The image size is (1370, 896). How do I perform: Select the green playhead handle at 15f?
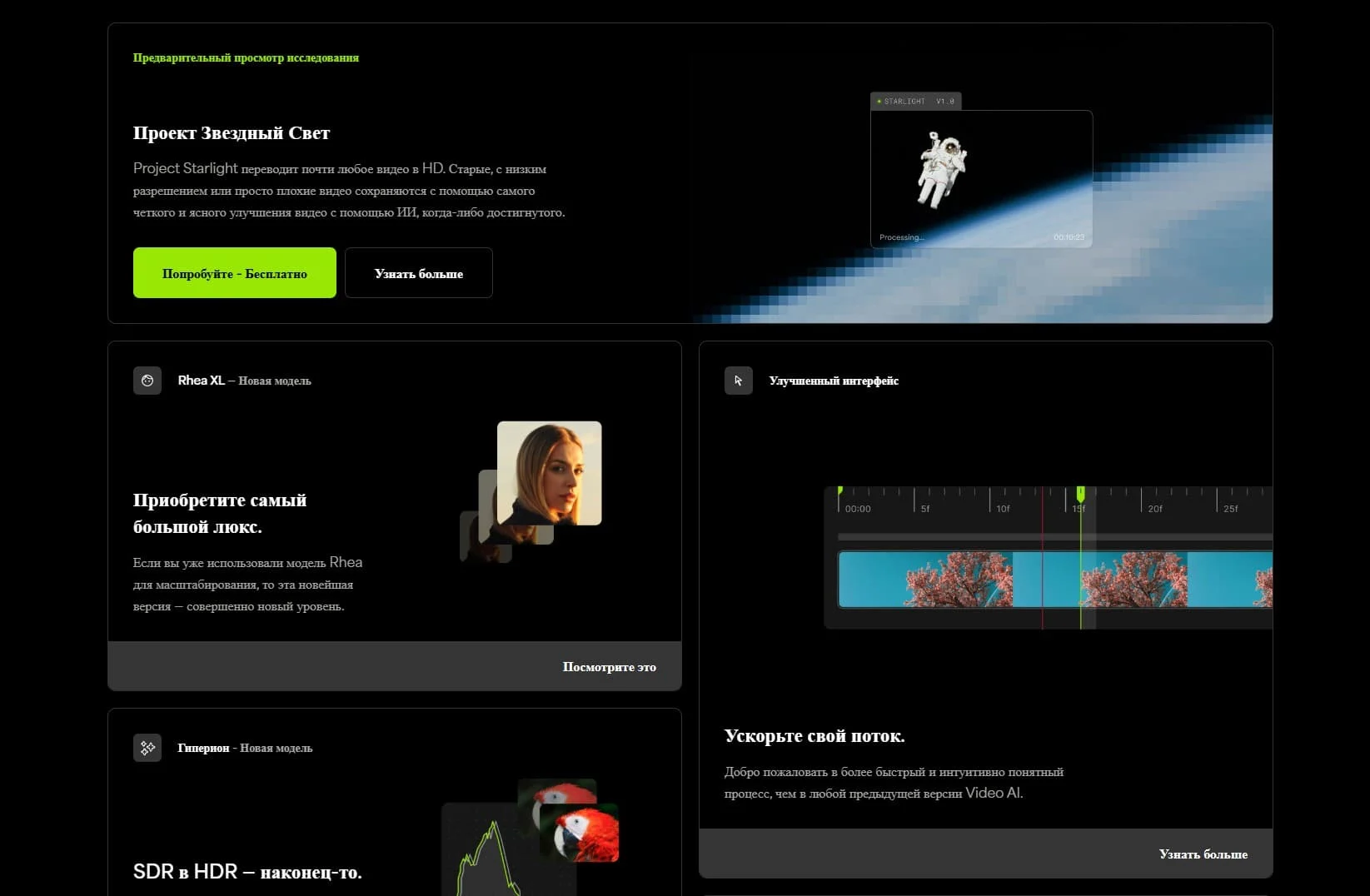[1080, 493]
